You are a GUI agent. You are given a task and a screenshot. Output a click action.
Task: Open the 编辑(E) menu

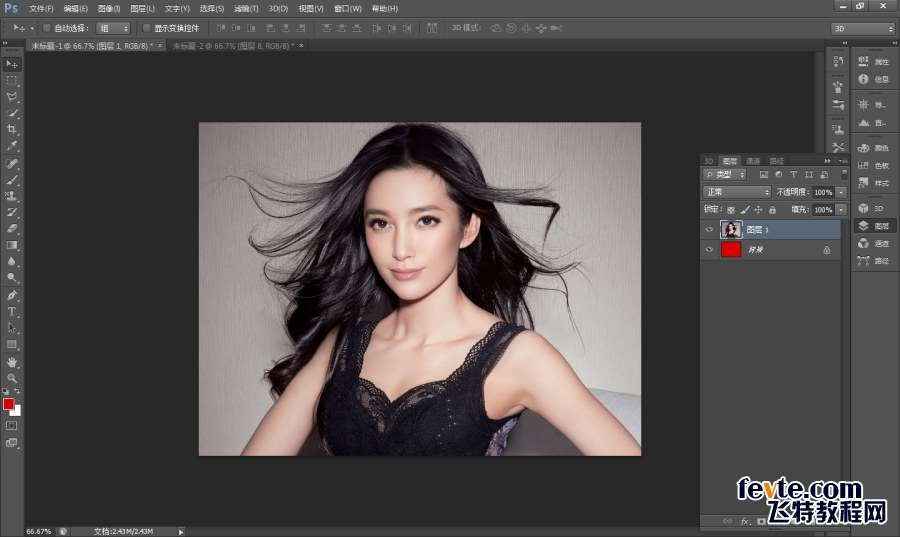pyautogui.click(x=75, y=9)
